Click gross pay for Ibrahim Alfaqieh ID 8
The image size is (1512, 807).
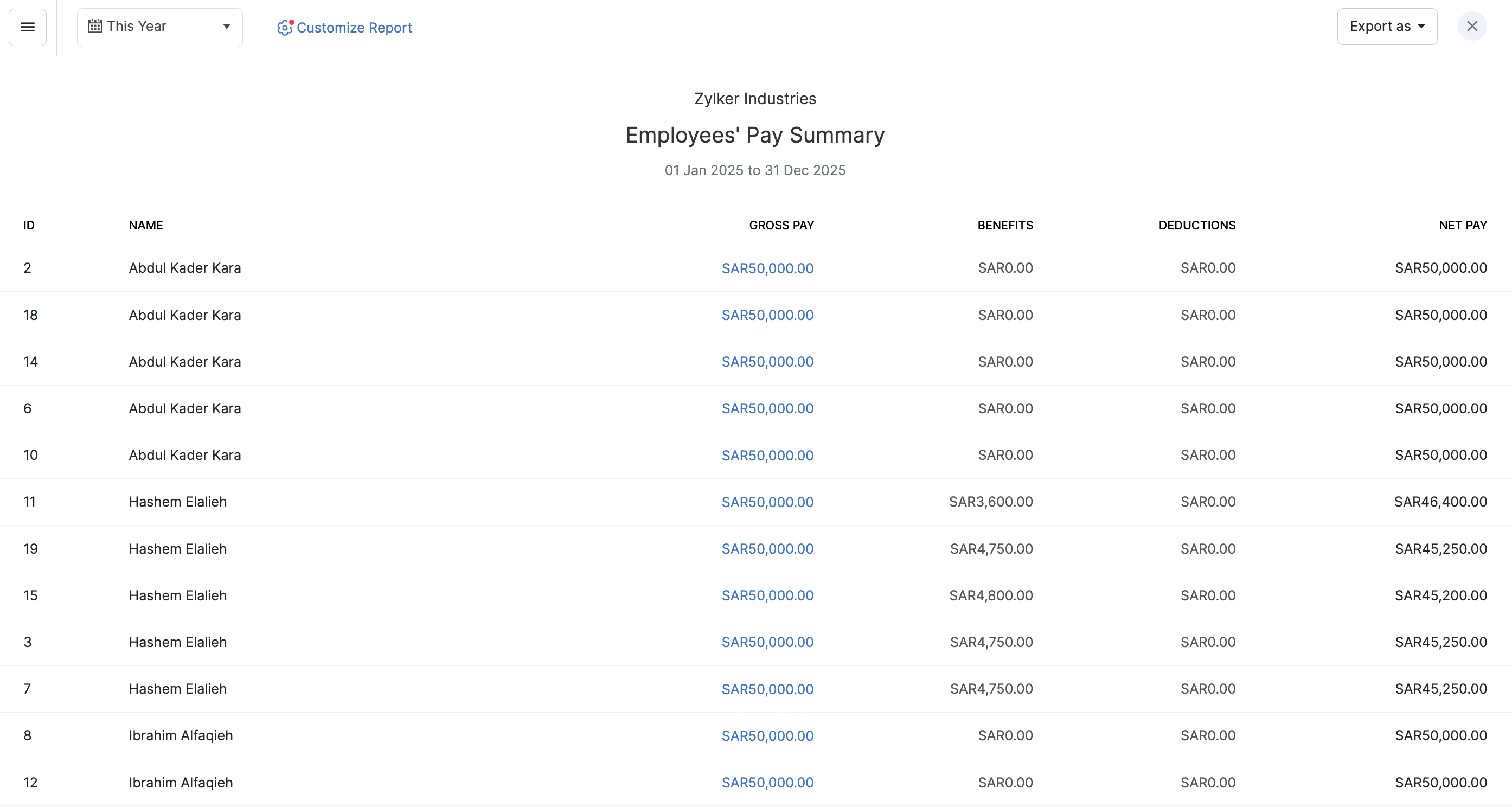coord(767,736)
